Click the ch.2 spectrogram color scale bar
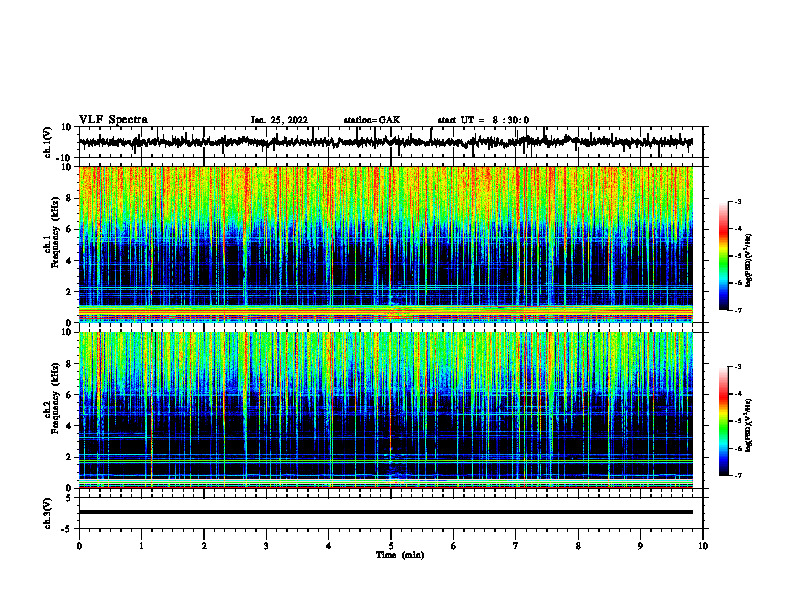 723,421
